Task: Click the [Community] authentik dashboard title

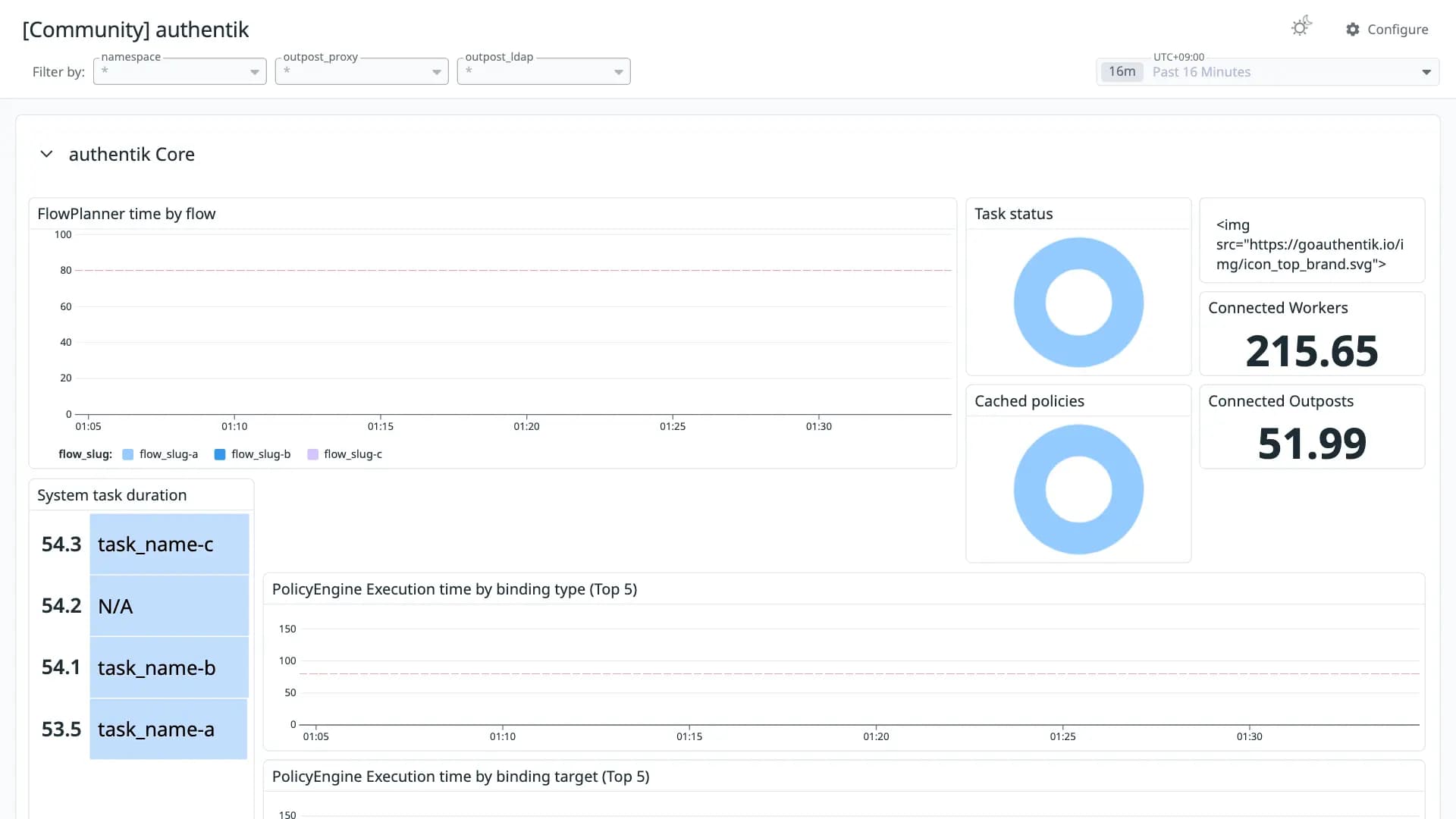Action: click(136, 30)
